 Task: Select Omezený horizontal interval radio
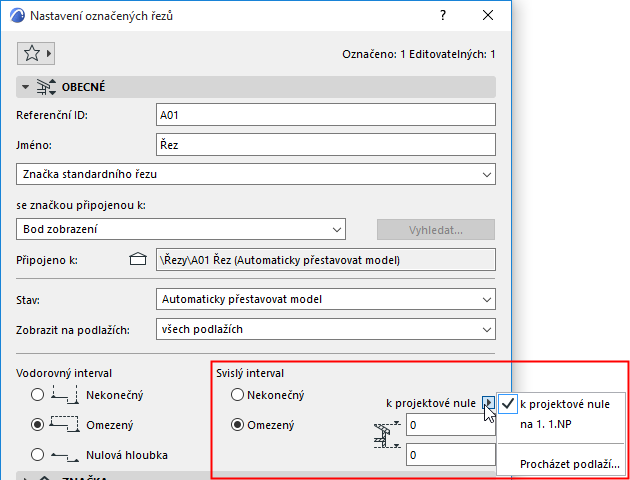pos(37,425)
